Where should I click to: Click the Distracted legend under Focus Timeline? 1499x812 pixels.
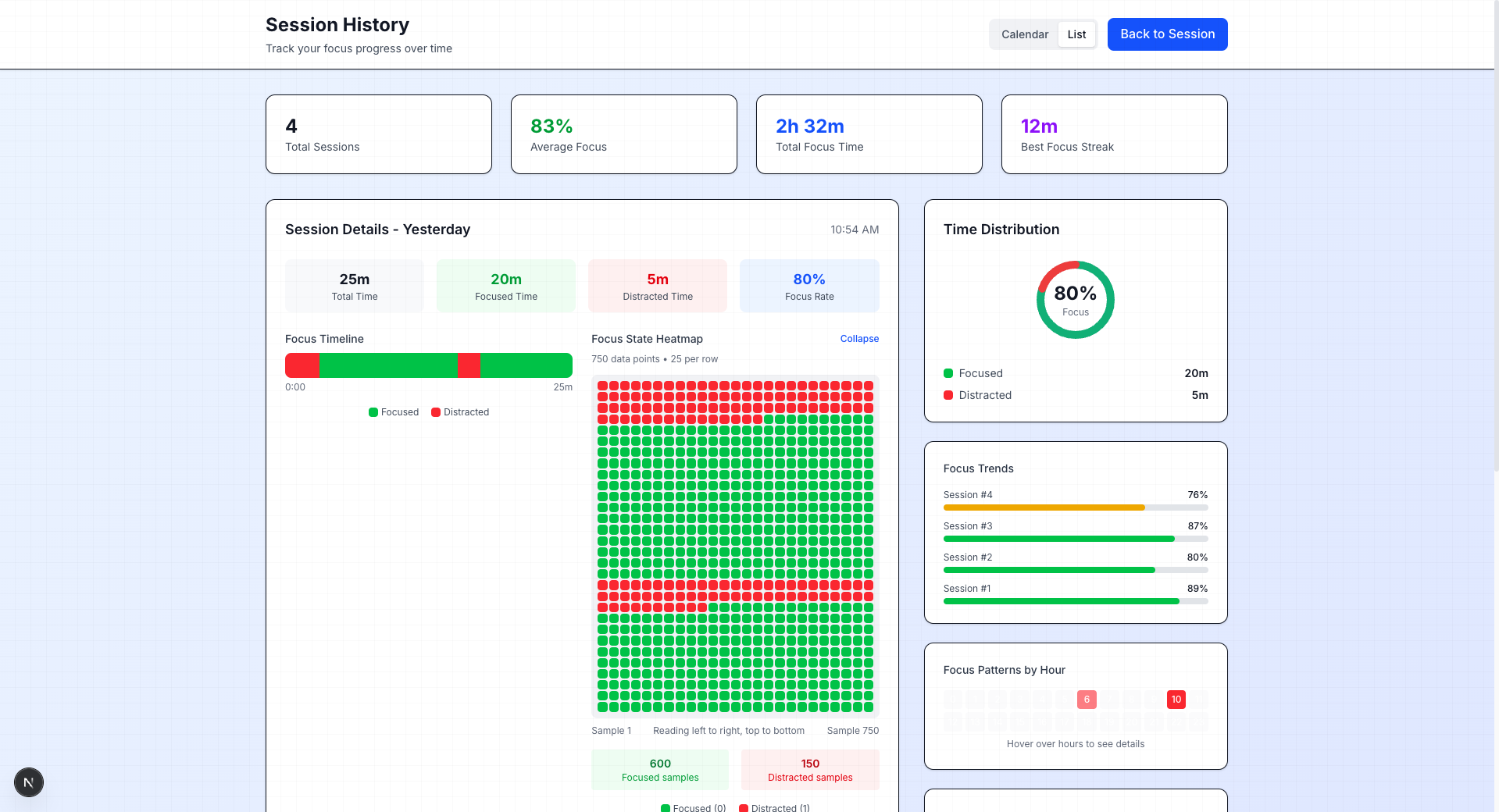tap(460, 412)
